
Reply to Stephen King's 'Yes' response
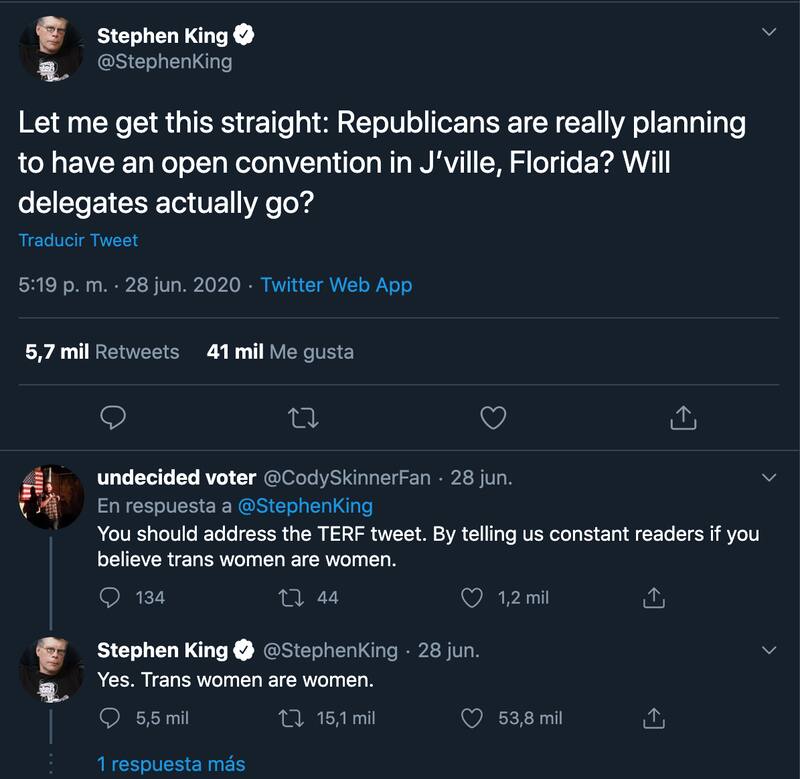coord(112,718)
